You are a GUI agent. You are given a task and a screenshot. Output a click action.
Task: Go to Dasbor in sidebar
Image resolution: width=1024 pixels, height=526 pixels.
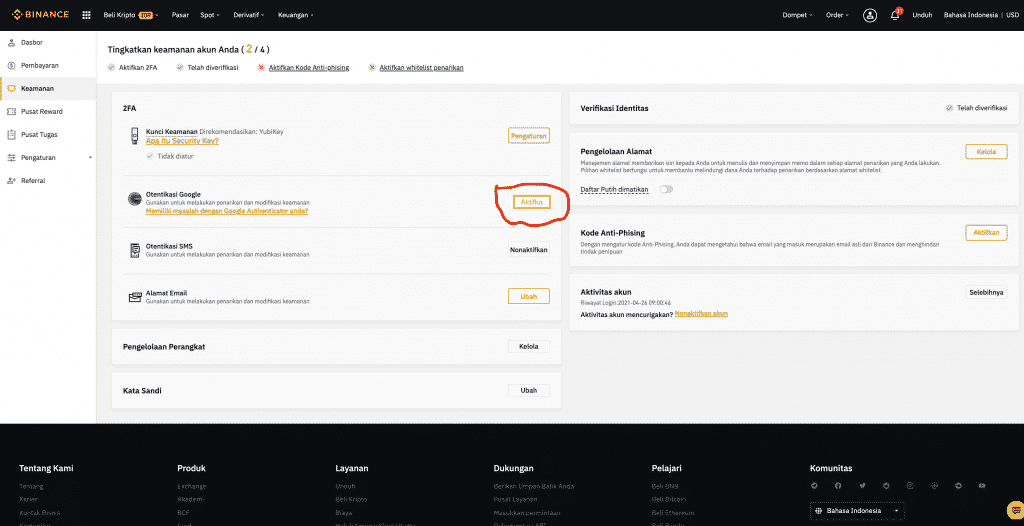tap(32, 42)
